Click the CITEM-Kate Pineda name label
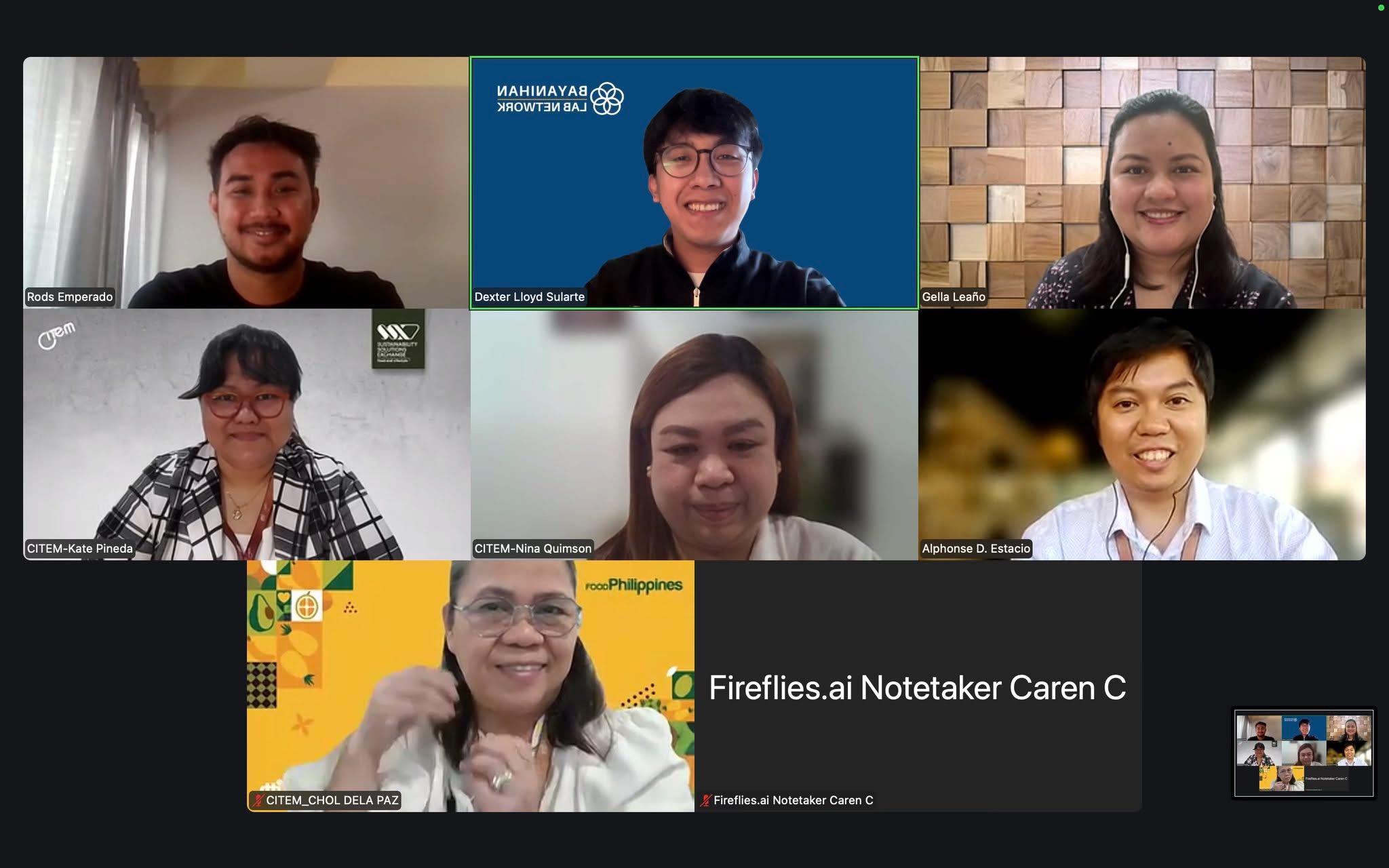 tap(79, 549)
